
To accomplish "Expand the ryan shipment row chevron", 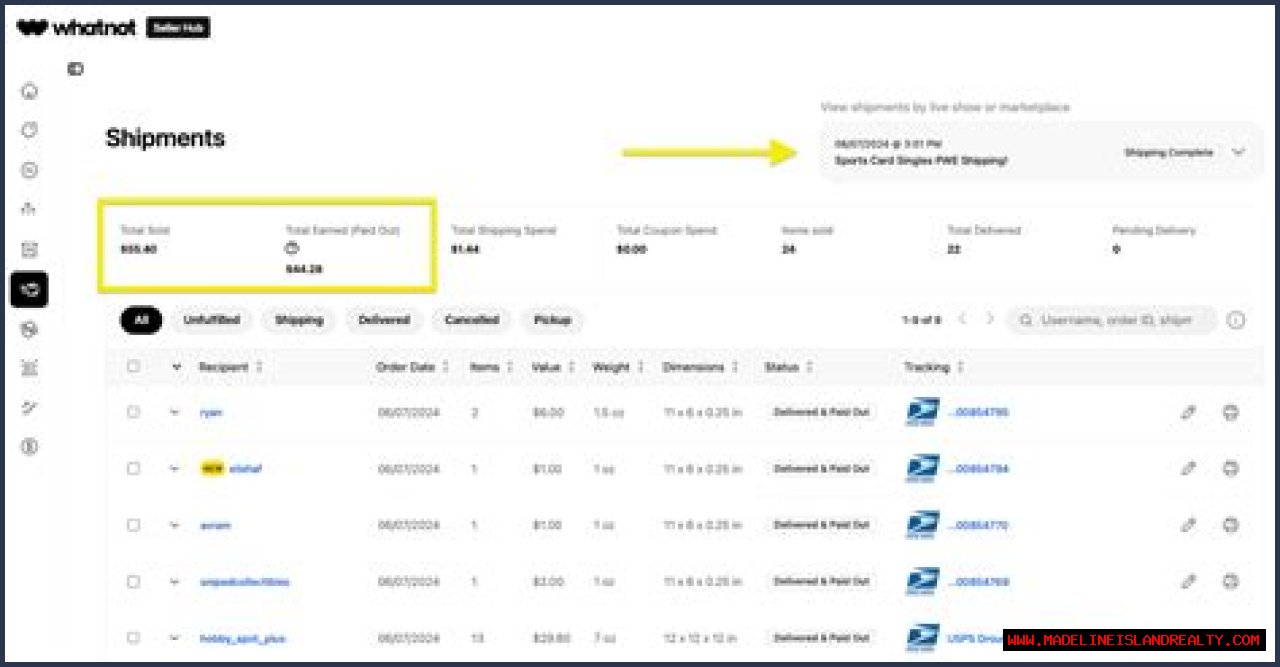I will click(176, 412).
